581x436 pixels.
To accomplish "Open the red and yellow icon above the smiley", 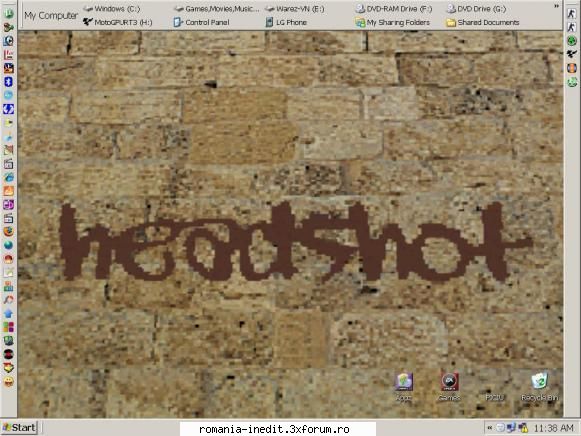I will click(x=9, y=367).
